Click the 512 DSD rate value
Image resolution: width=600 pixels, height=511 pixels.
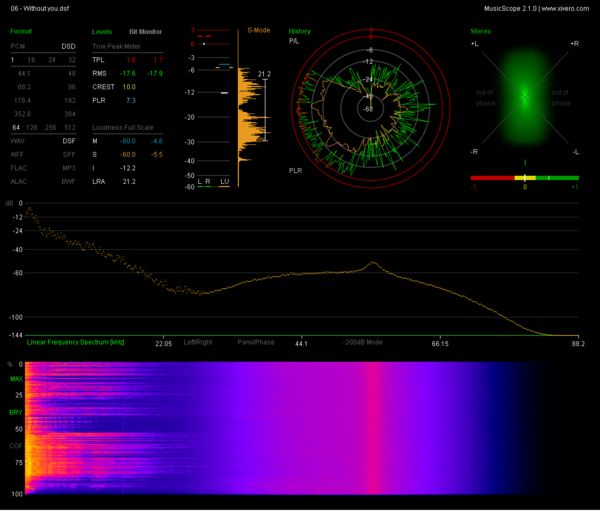click(70, 127)
